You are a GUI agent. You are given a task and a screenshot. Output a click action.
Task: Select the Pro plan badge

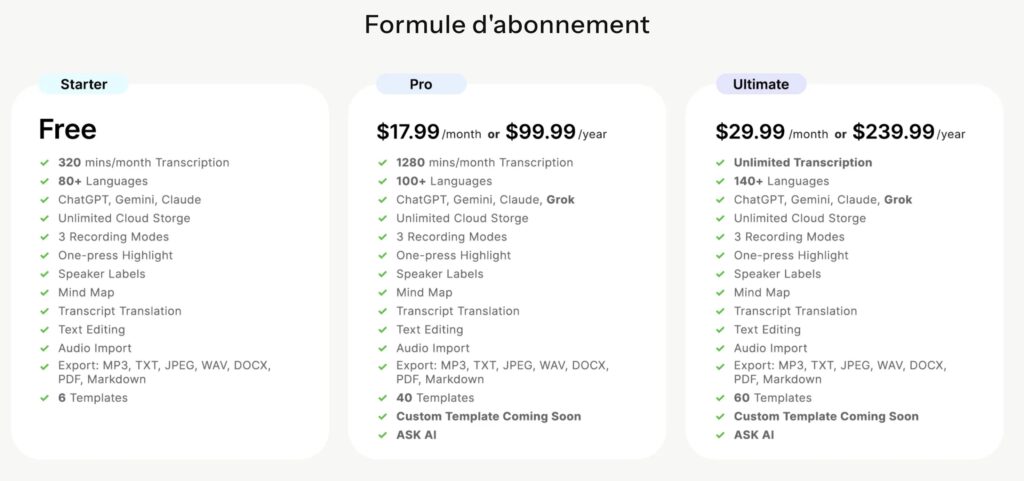(x=421, y=85)
